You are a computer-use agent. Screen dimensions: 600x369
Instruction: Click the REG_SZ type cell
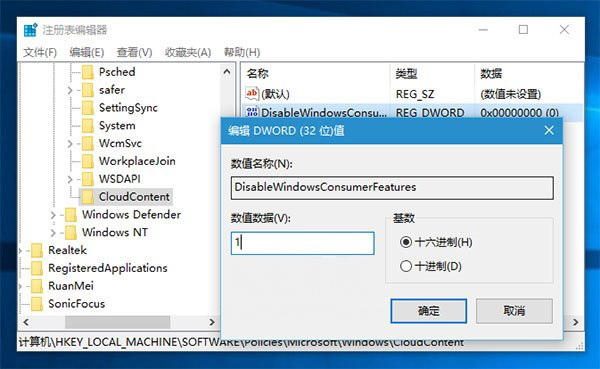tap(415, 94)
